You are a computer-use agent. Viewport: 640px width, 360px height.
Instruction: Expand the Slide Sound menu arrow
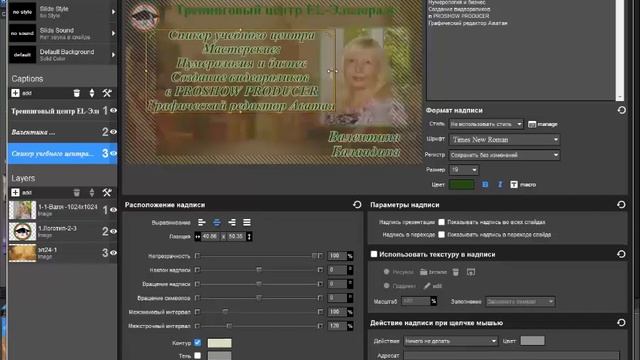(113, 33)
